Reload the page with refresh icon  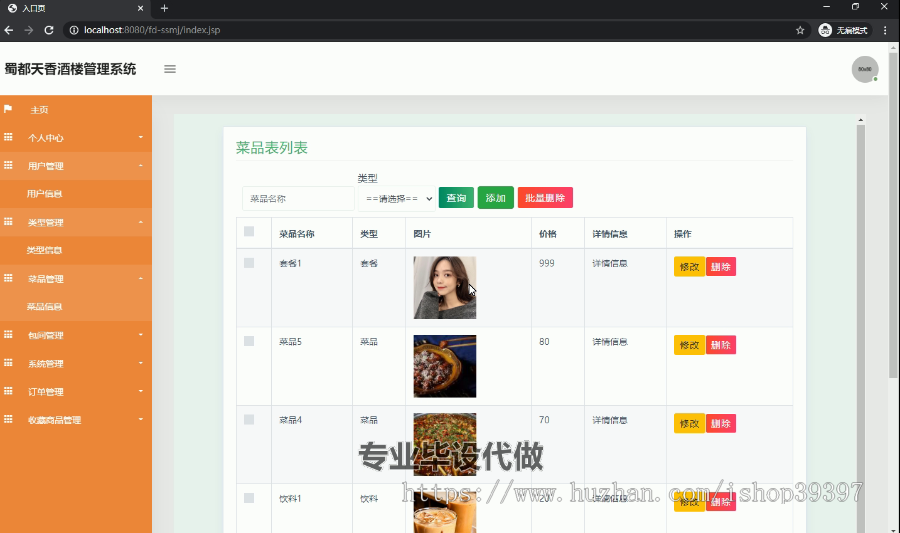pyautogui.click(x=49, y=30)
